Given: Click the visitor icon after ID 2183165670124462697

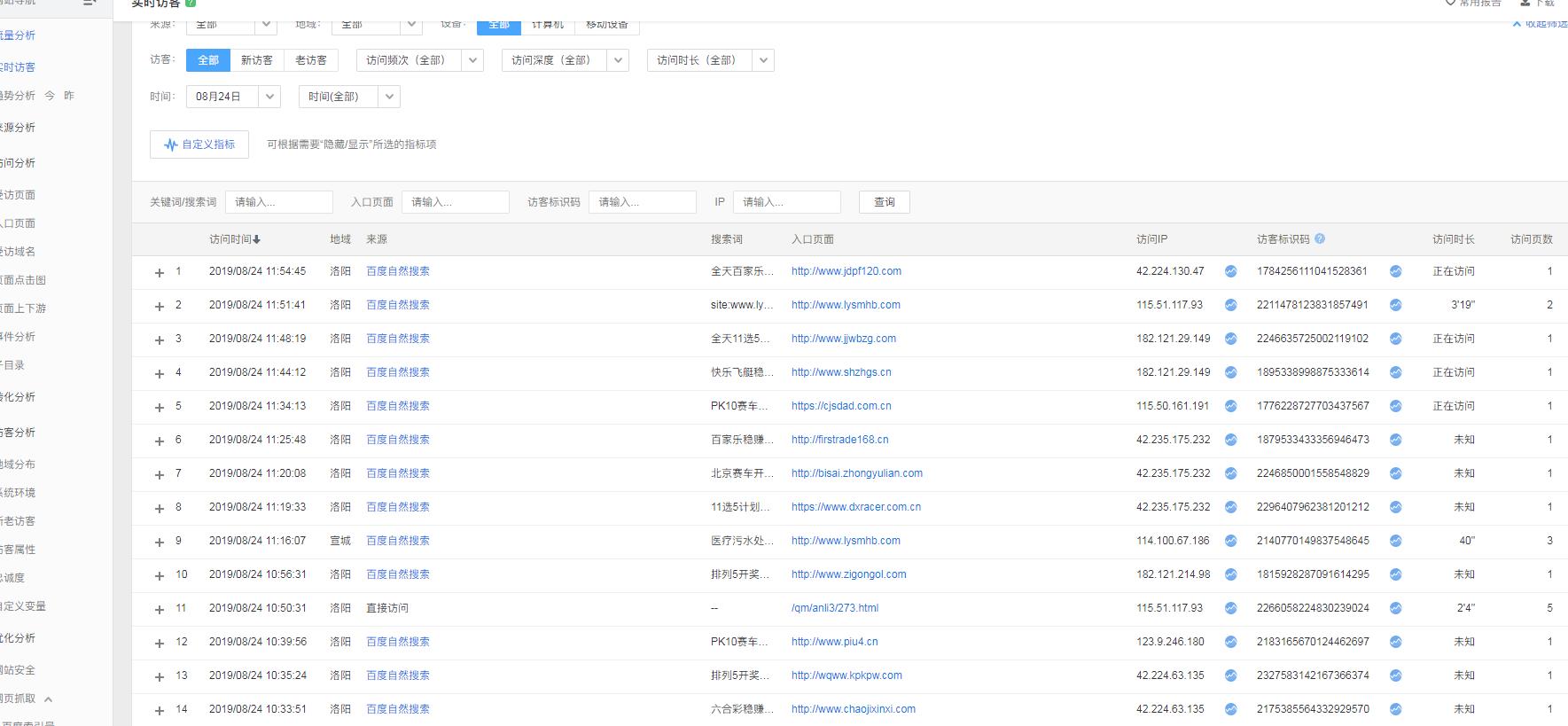Looking at the screenshot, I should tap(1395, 642).
